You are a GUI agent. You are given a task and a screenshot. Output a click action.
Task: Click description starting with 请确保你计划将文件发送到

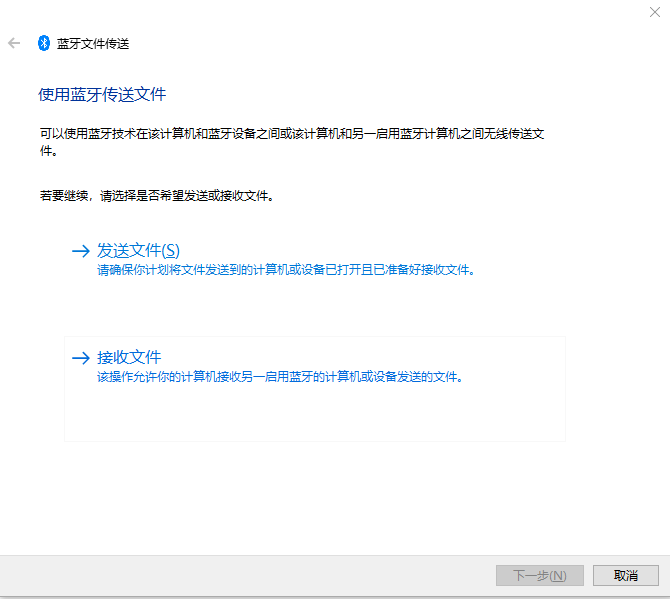pos(286,270)
